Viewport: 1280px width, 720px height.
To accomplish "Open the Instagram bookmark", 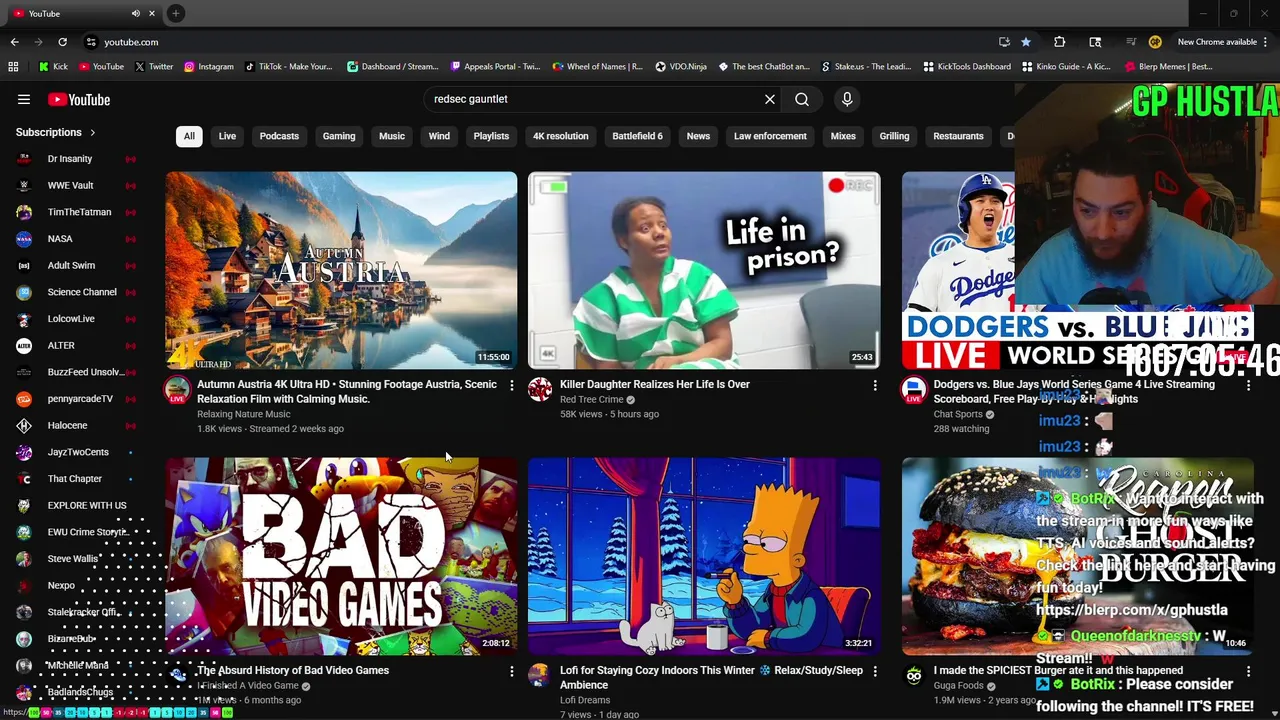I will (208, 67).
